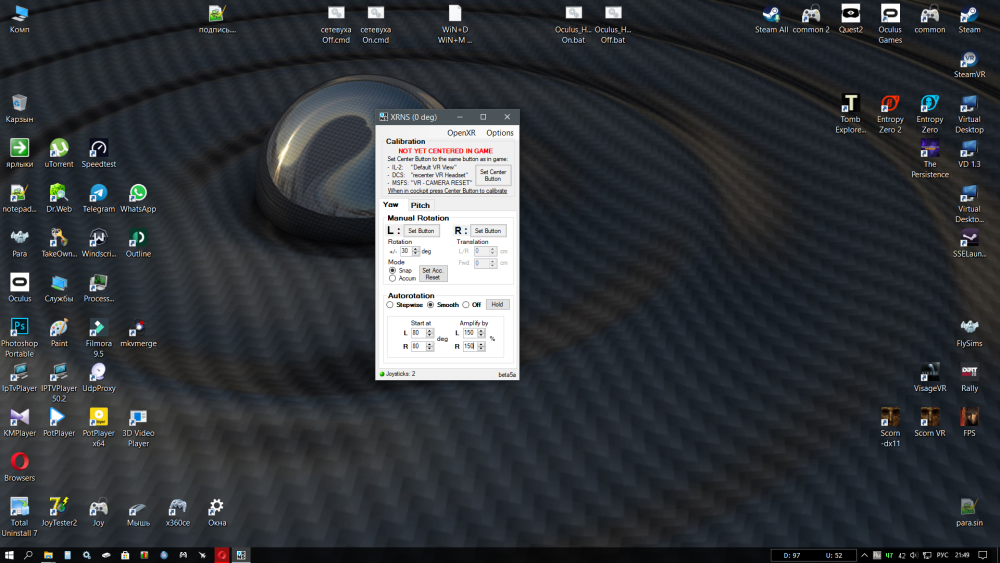The width and height of the screenshot is (1000, 563).
Task: Select the Oculus desktop icon
Action: (x=19, y=288)
